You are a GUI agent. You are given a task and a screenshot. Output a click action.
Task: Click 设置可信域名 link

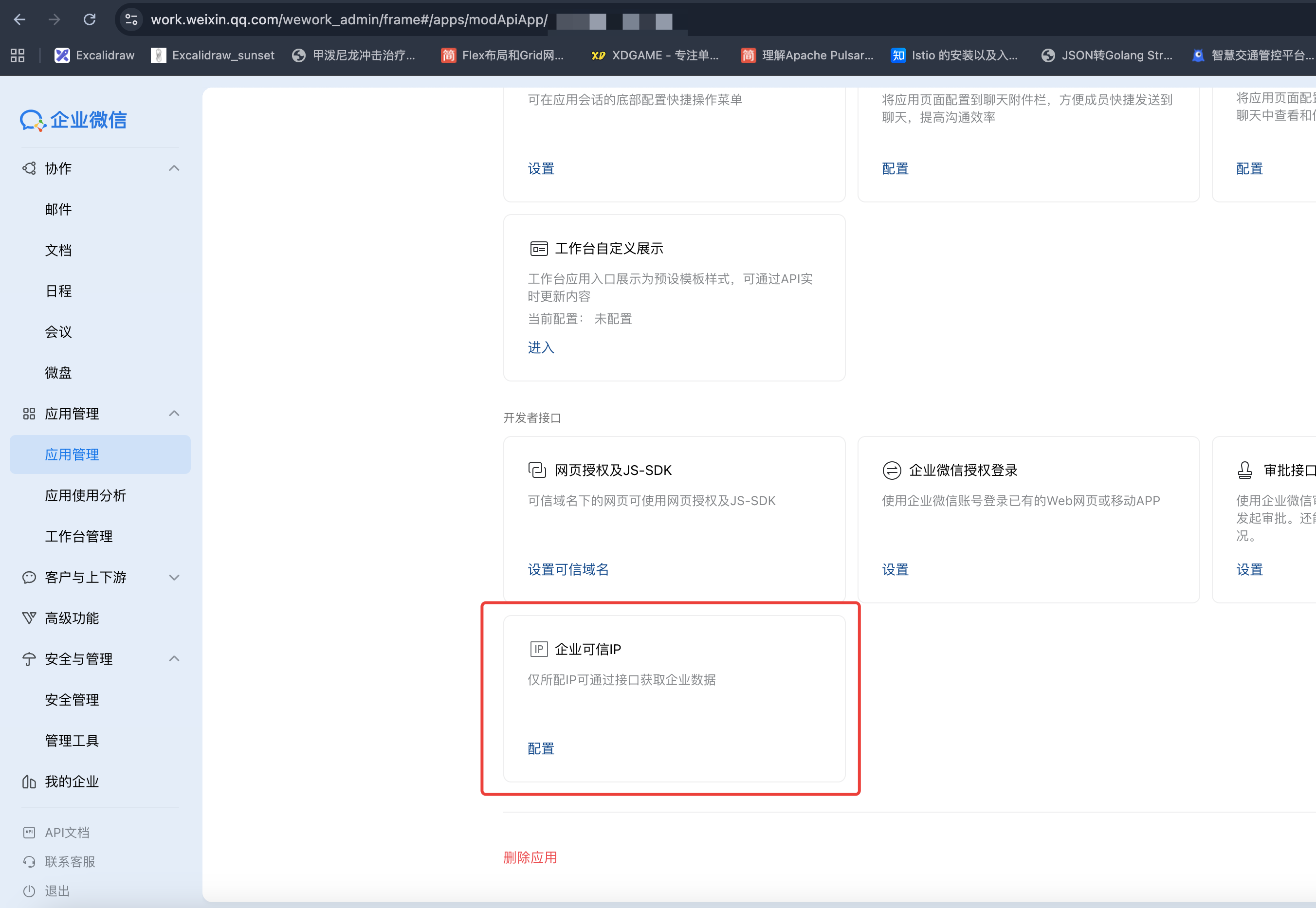point(568,569)
